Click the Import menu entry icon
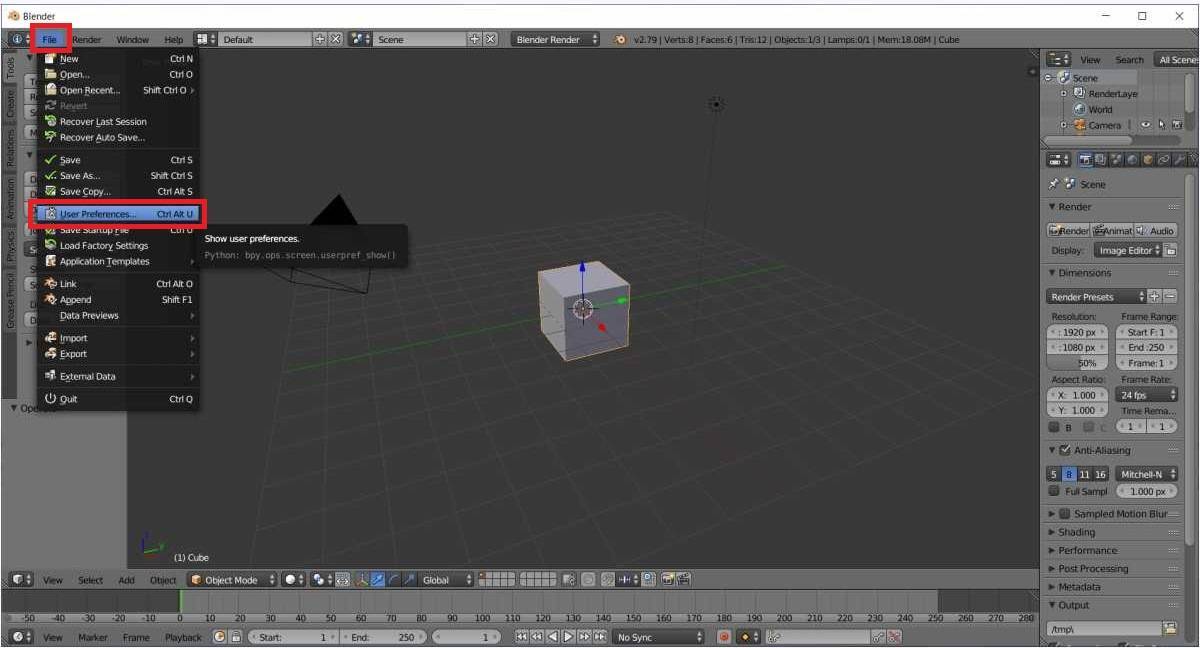1200x648 pixels. coord(50,338)
